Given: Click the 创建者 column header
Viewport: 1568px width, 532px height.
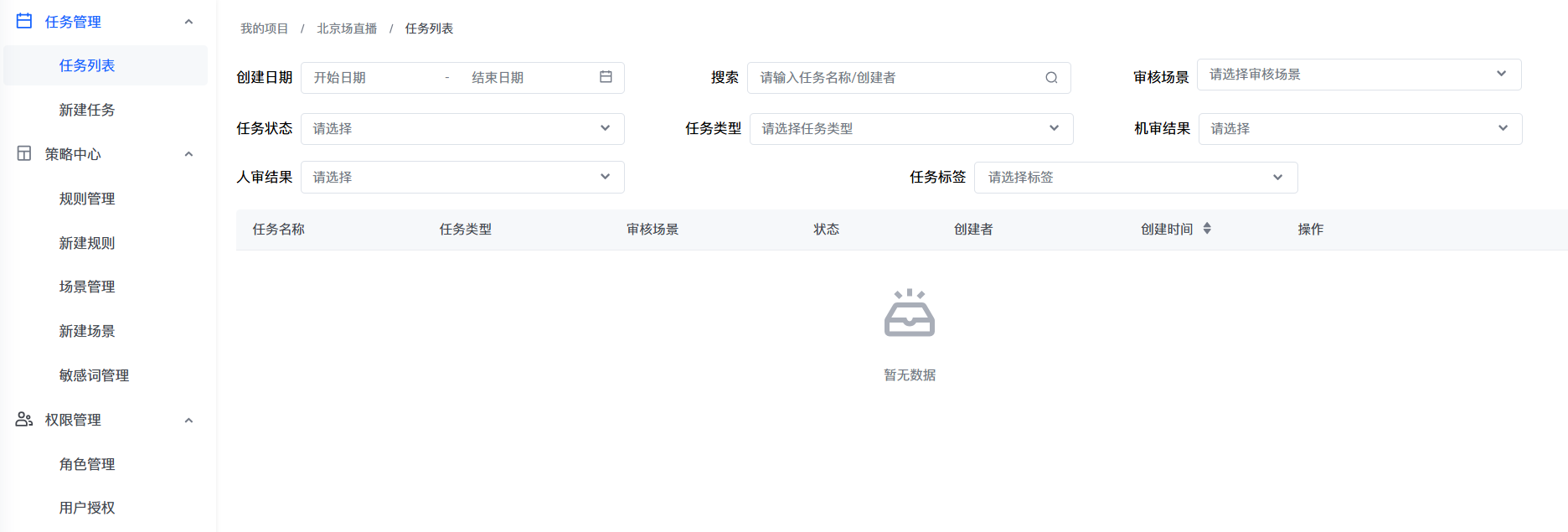Looking at the screenshot, I should click(x=973, y=229).
